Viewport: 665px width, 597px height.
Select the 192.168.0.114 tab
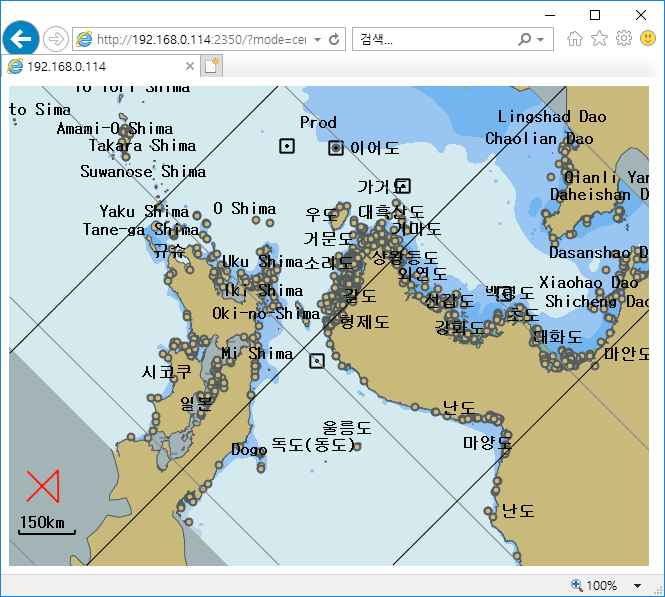(x=95, y=66)
